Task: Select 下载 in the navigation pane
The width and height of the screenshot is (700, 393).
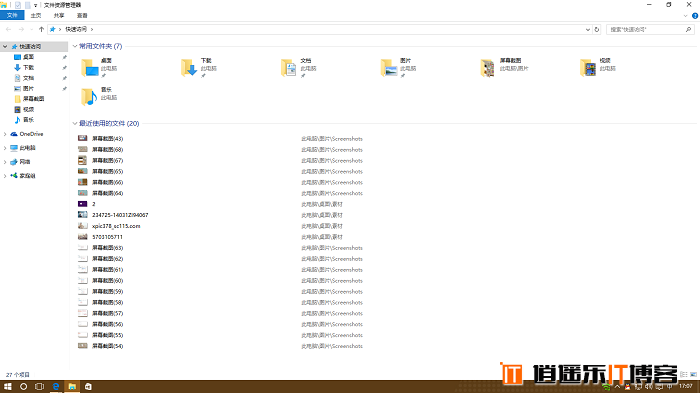Action: pyautogui.click(x=28, y=67)
